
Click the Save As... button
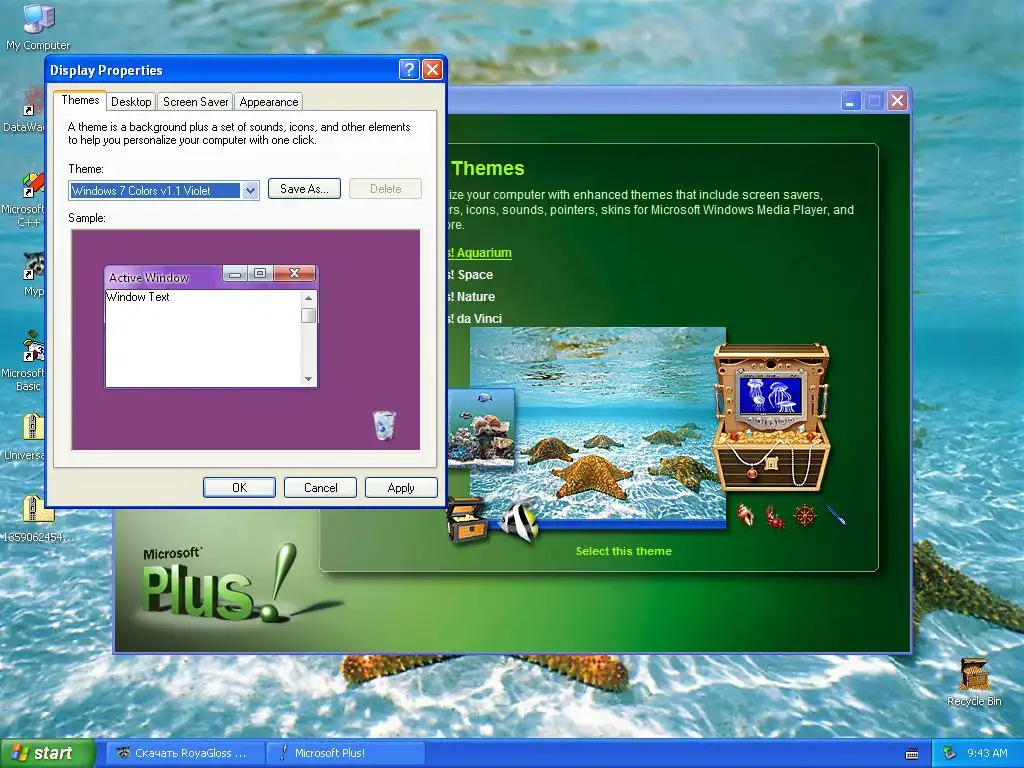304,189
